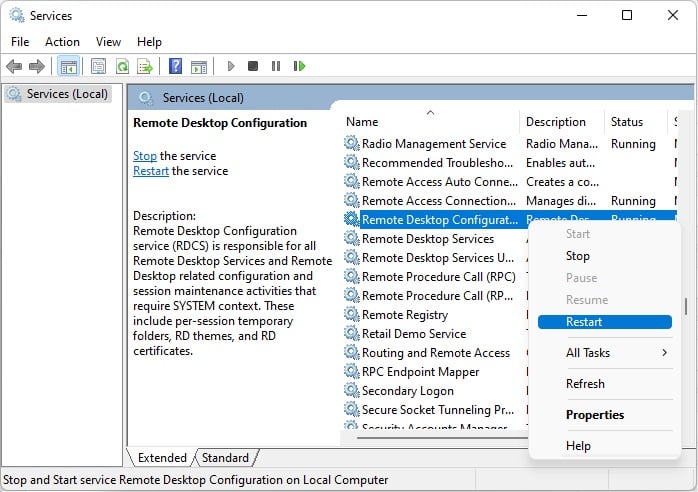This screenshot has width=698, height=492.
Task: Click the Restart Service toolbar icon
Action: pyautogui.click(x=300, y=66)
